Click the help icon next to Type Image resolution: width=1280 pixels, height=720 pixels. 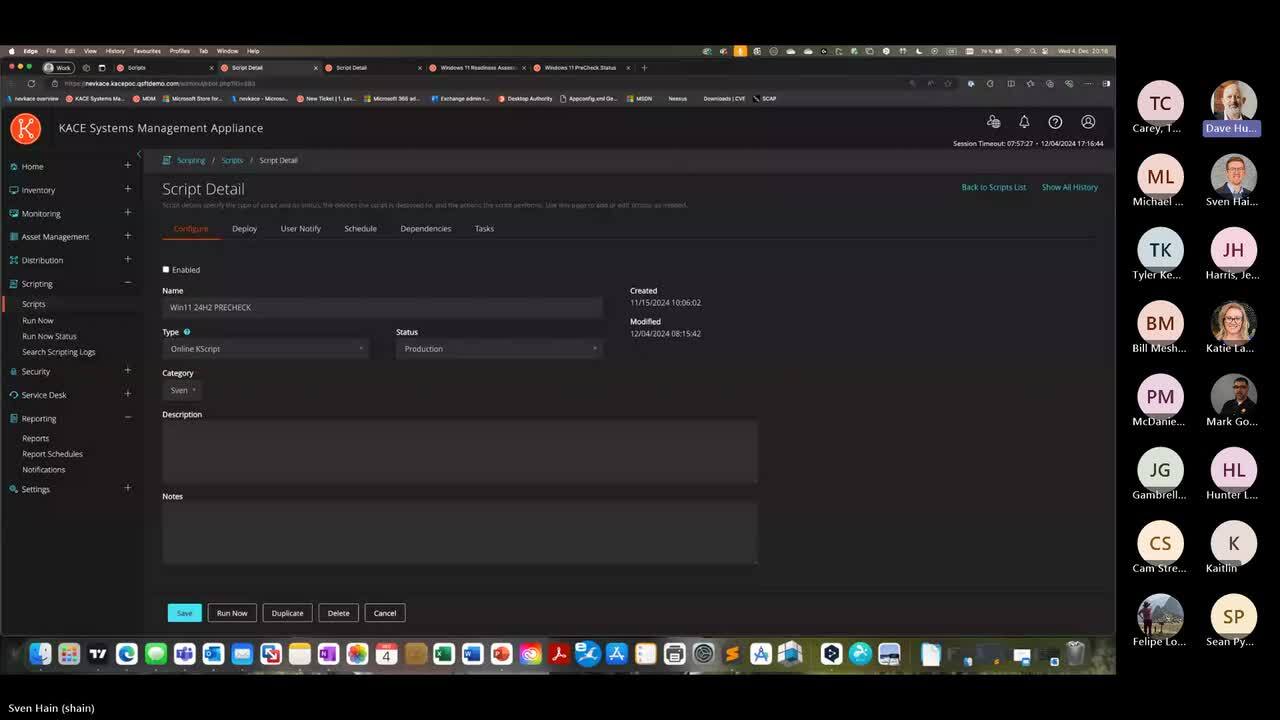187,332
